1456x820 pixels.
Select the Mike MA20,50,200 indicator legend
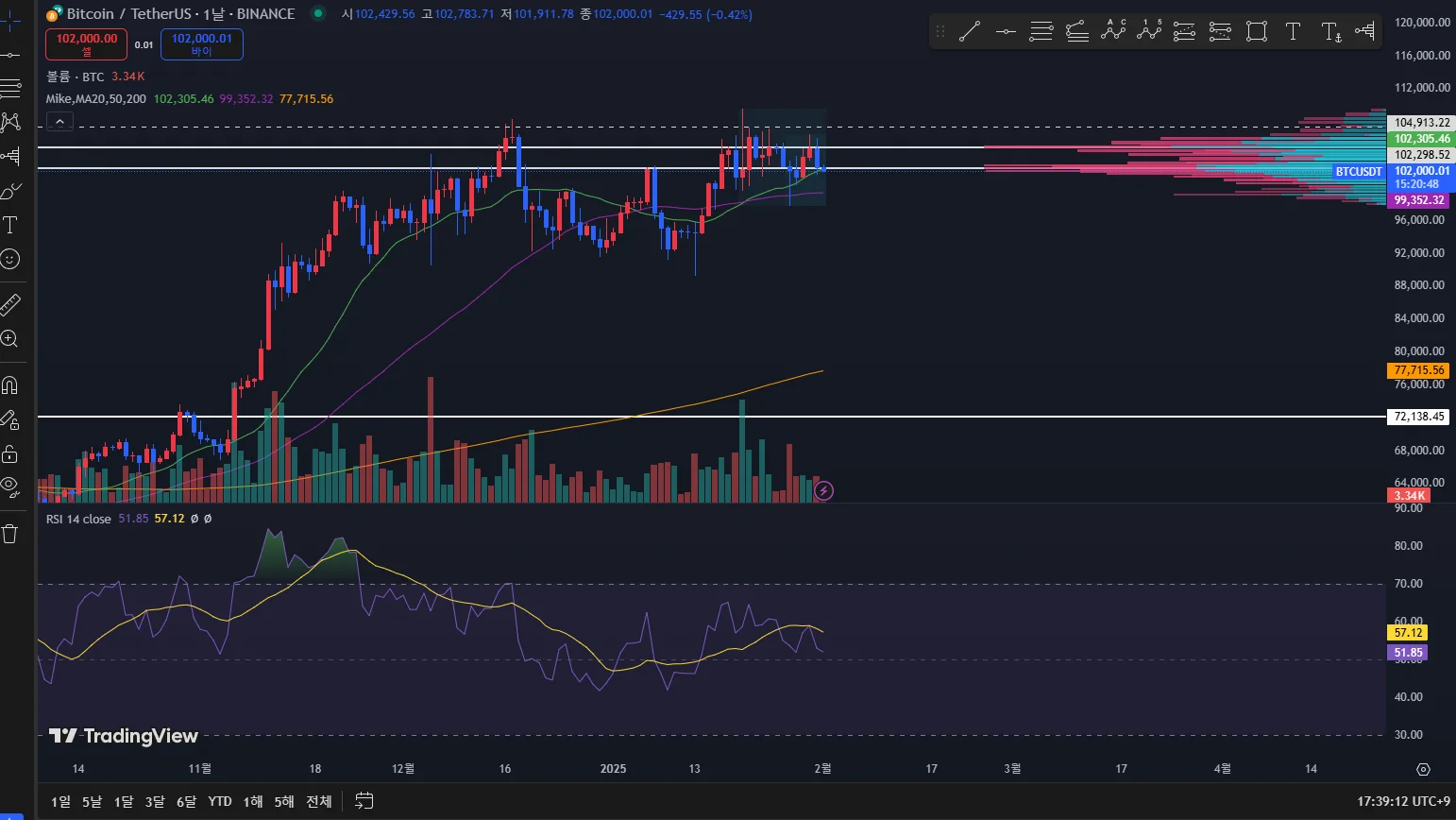[x=96, y=98]
